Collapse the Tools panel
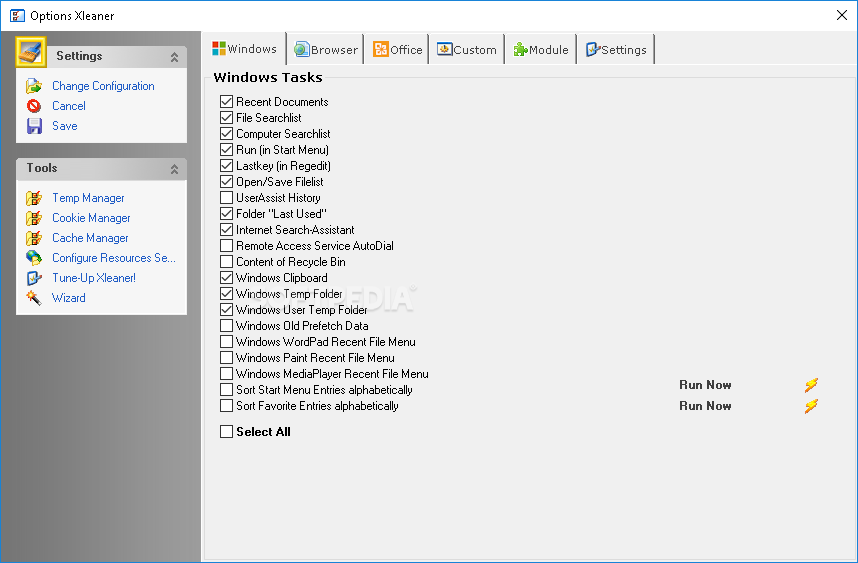This screenshot has height=563, width=858. (x=174, y=169)
